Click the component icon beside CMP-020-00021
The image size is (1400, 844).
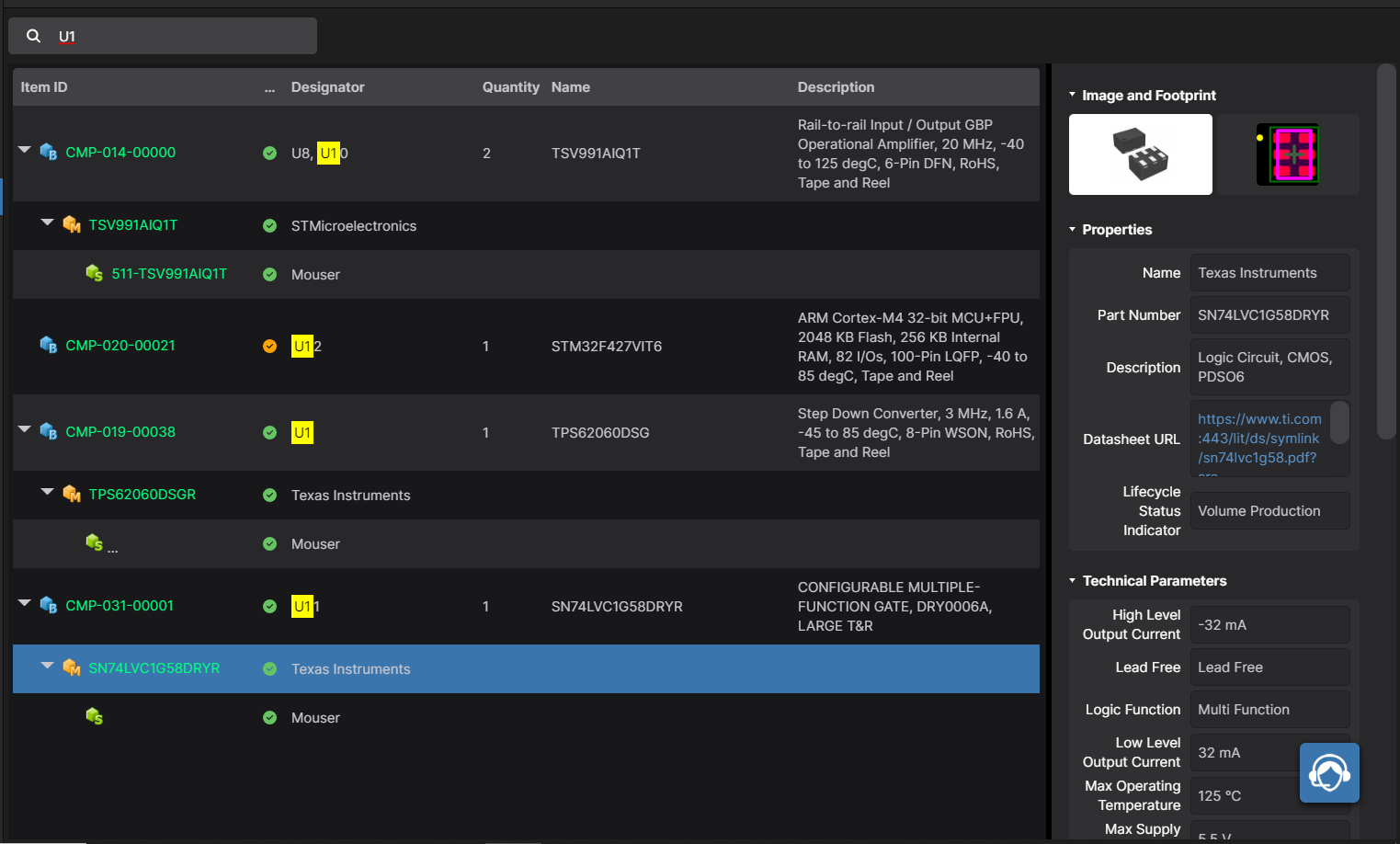coord(49,345)
